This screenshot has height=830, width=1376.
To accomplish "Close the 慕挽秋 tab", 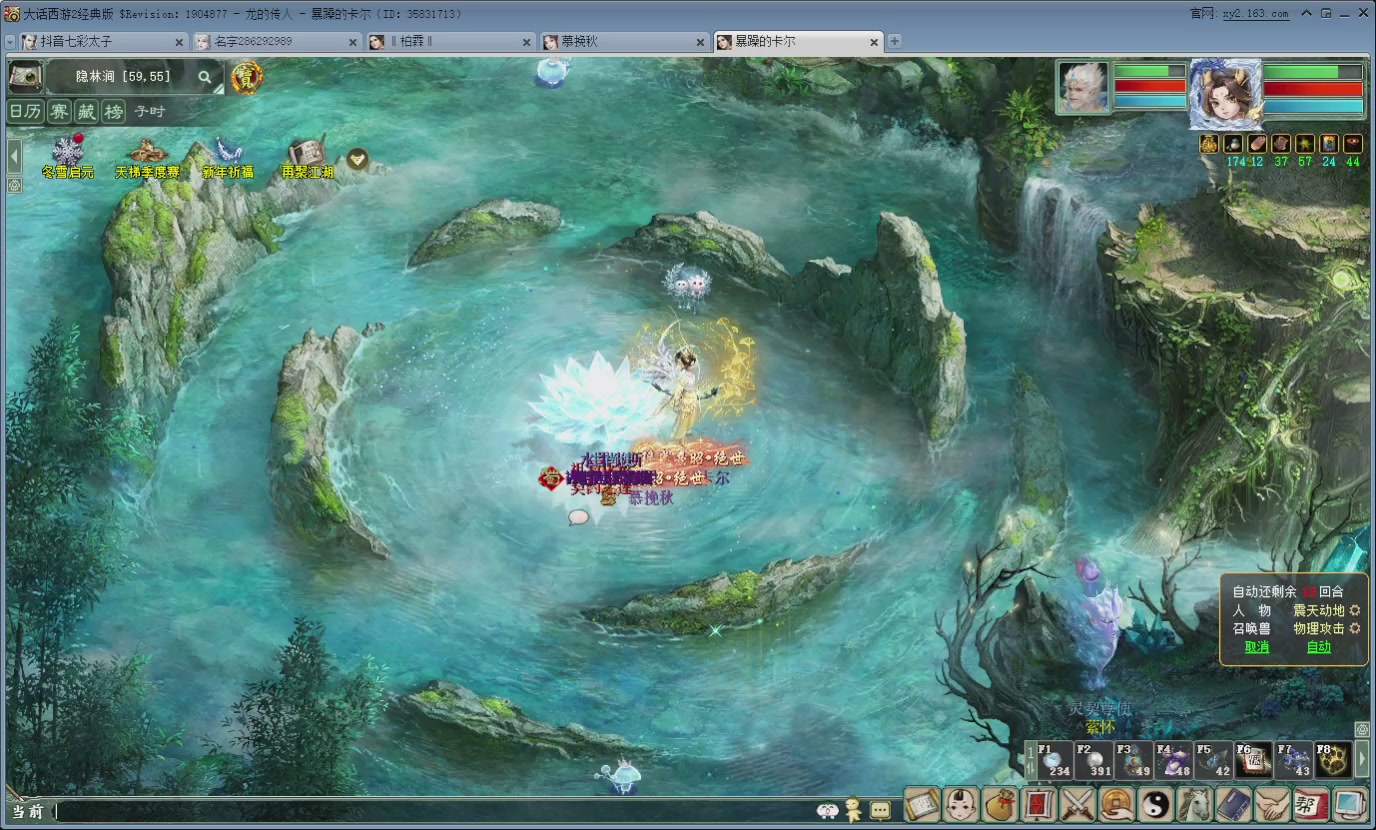I will [700, 42].
